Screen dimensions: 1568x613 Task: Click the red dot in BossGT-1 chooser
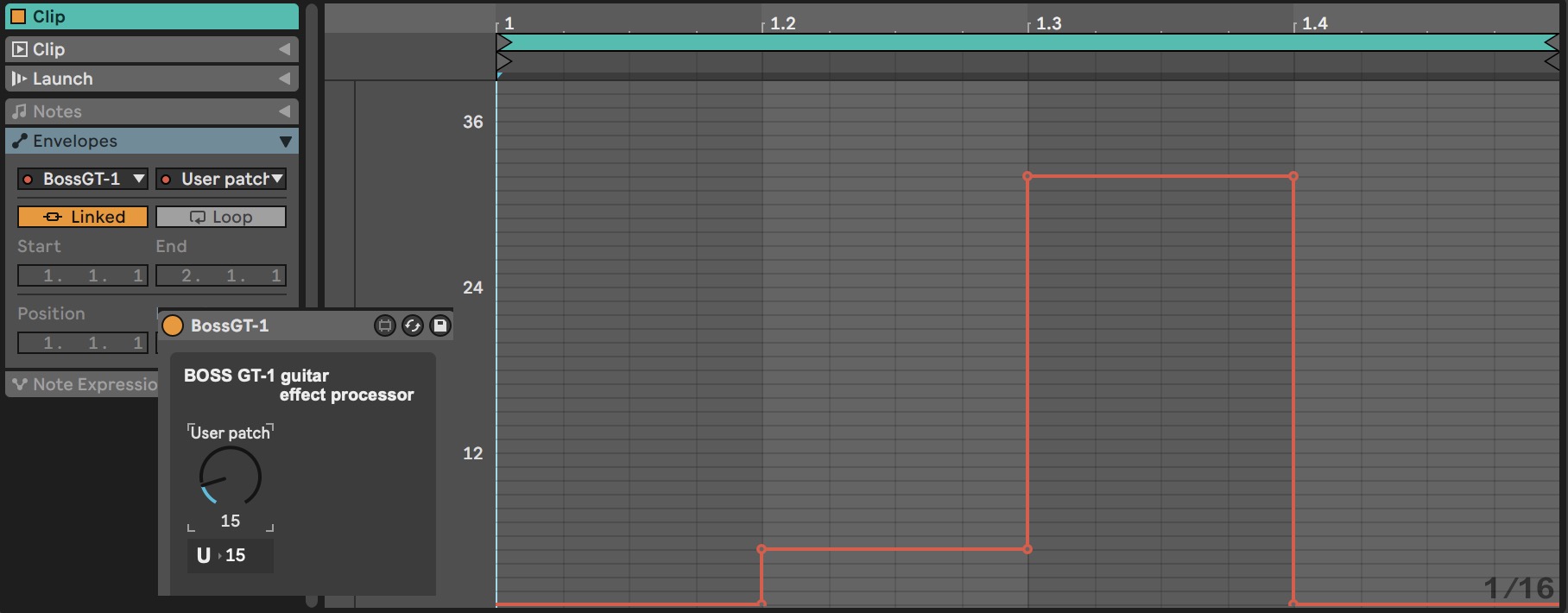[28, 180]
